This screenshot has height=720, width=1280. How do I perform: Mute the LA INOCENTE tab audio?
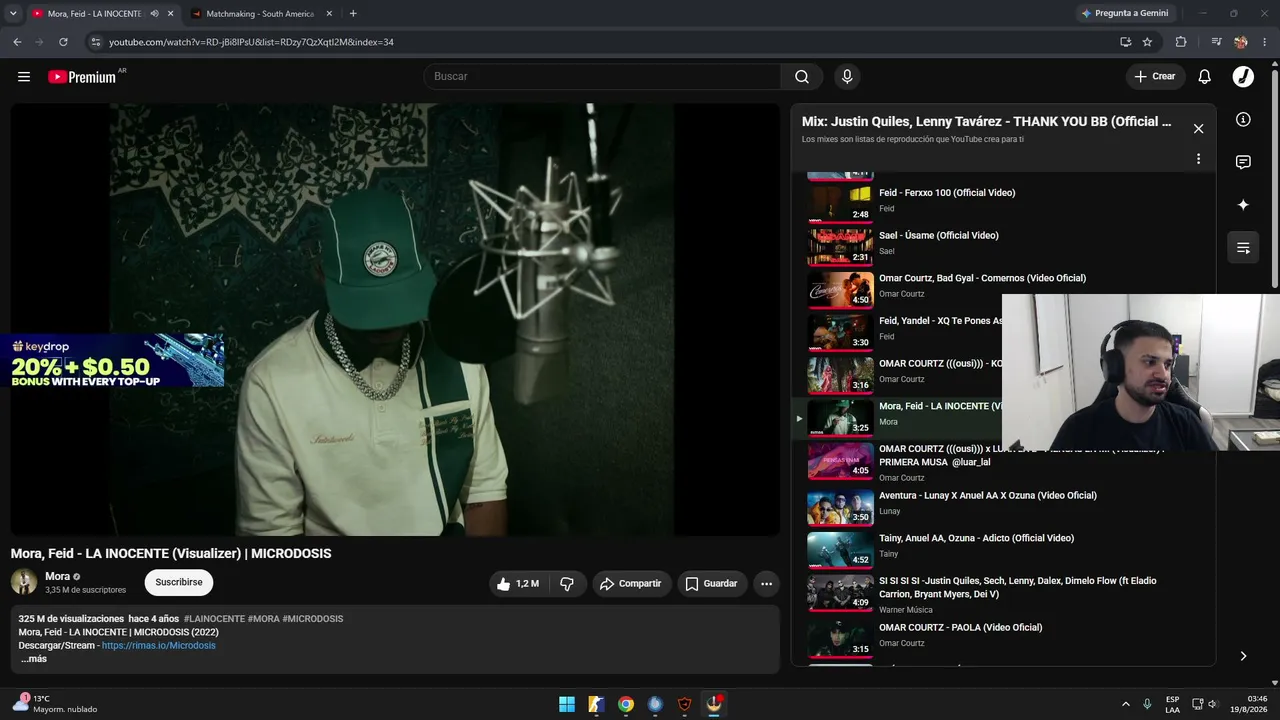(154, 14)
